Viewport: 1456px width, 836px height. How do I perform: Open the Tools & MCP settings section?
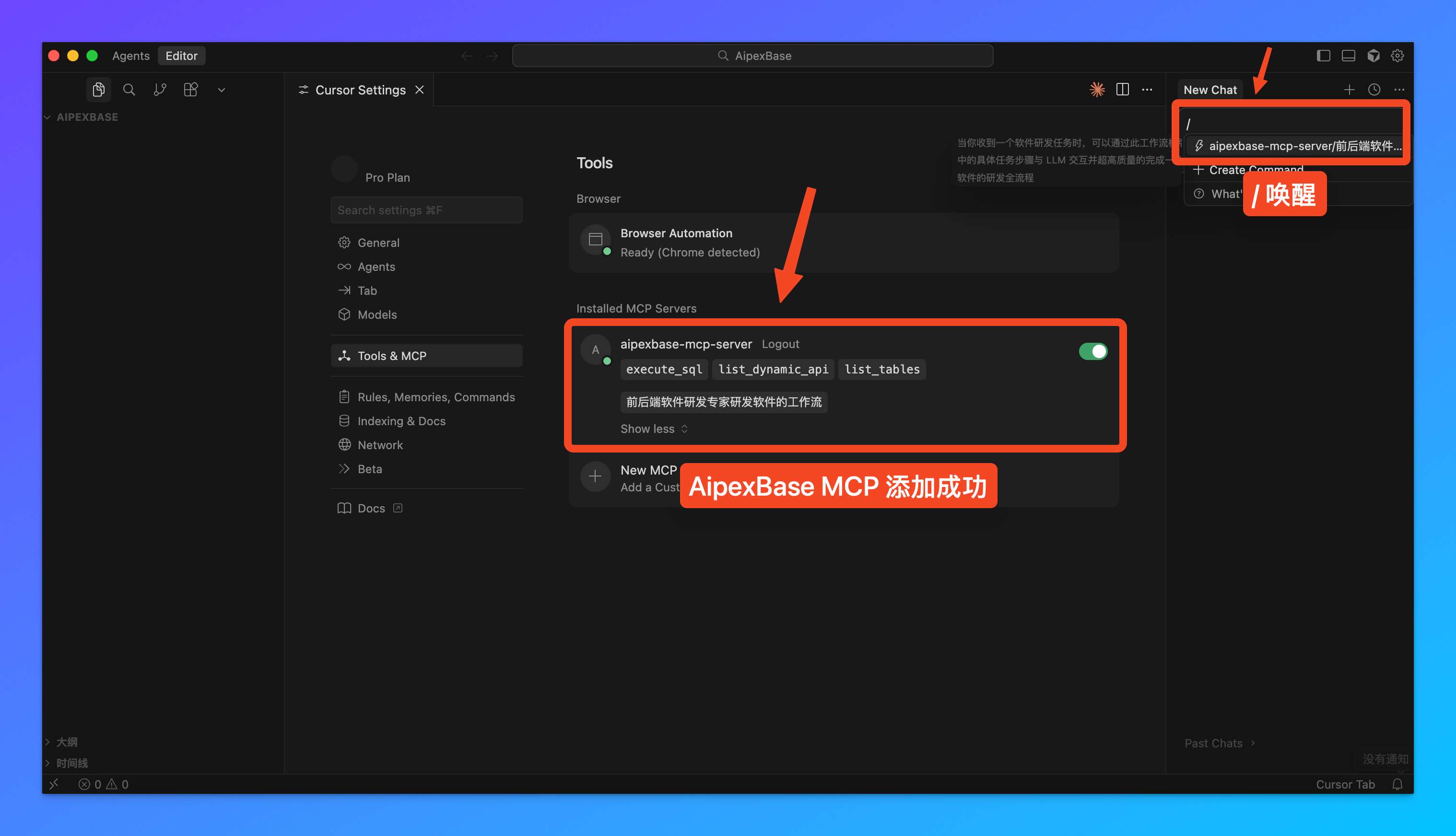coord(392,355)
